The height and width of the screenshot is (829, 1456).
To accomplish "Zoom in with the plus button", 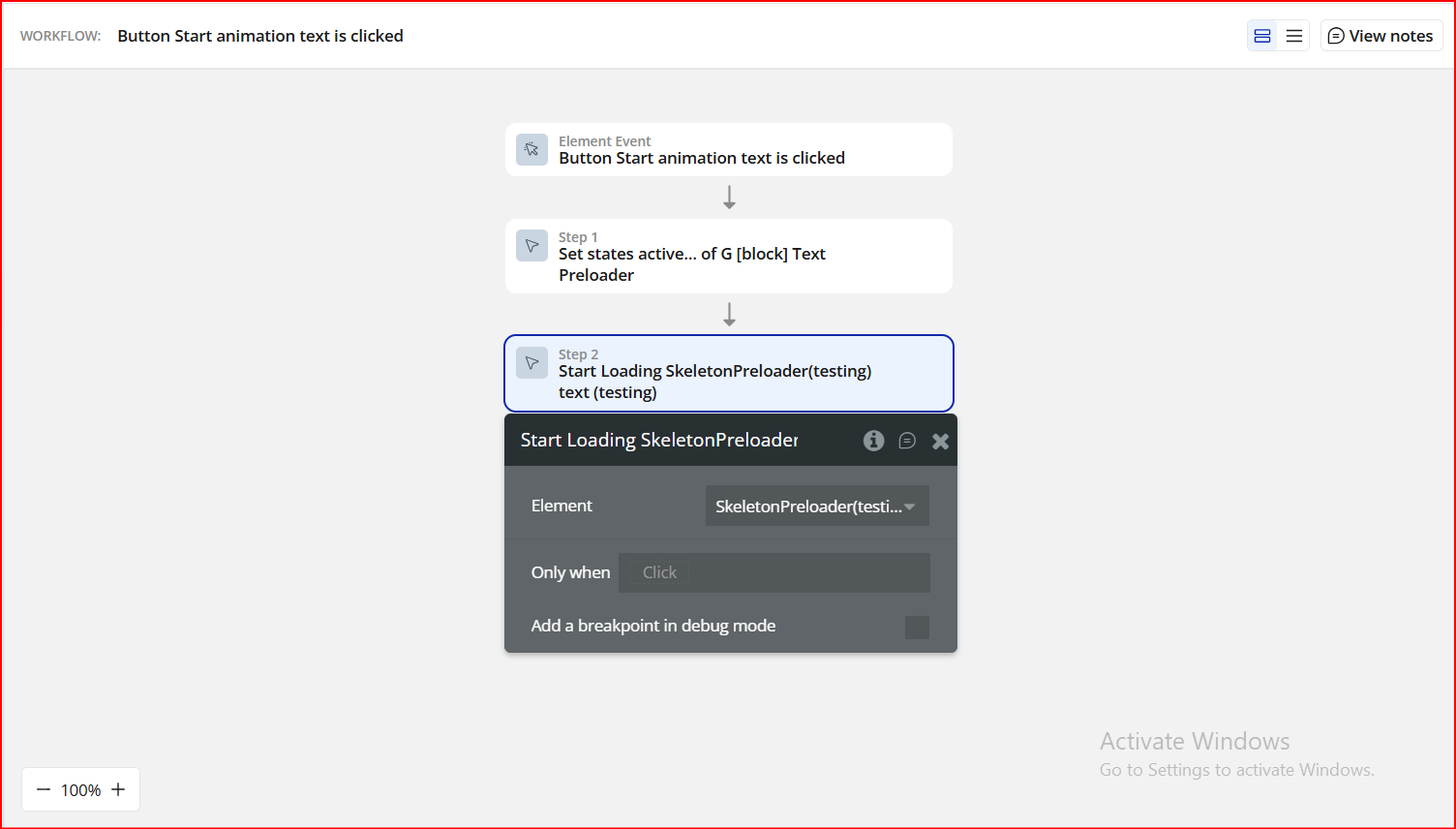I will coord(118,789).
